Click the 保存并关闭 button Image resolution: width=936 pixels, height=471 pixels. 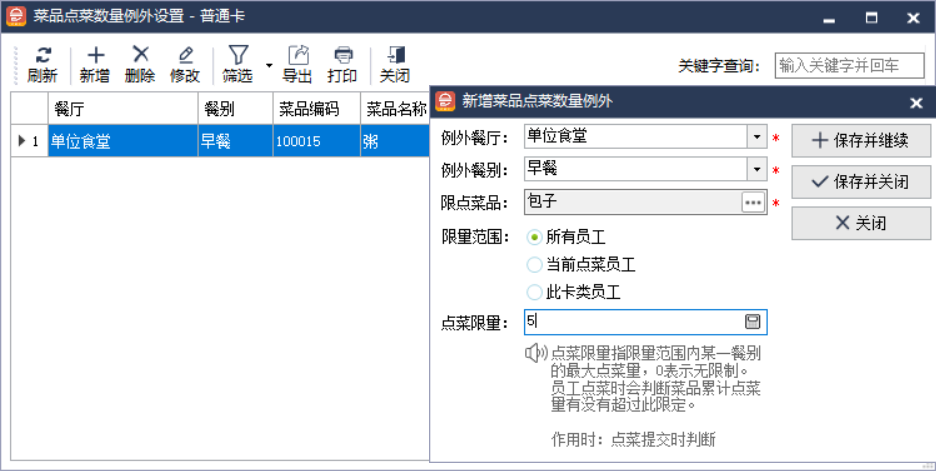(x=861, y=182)
